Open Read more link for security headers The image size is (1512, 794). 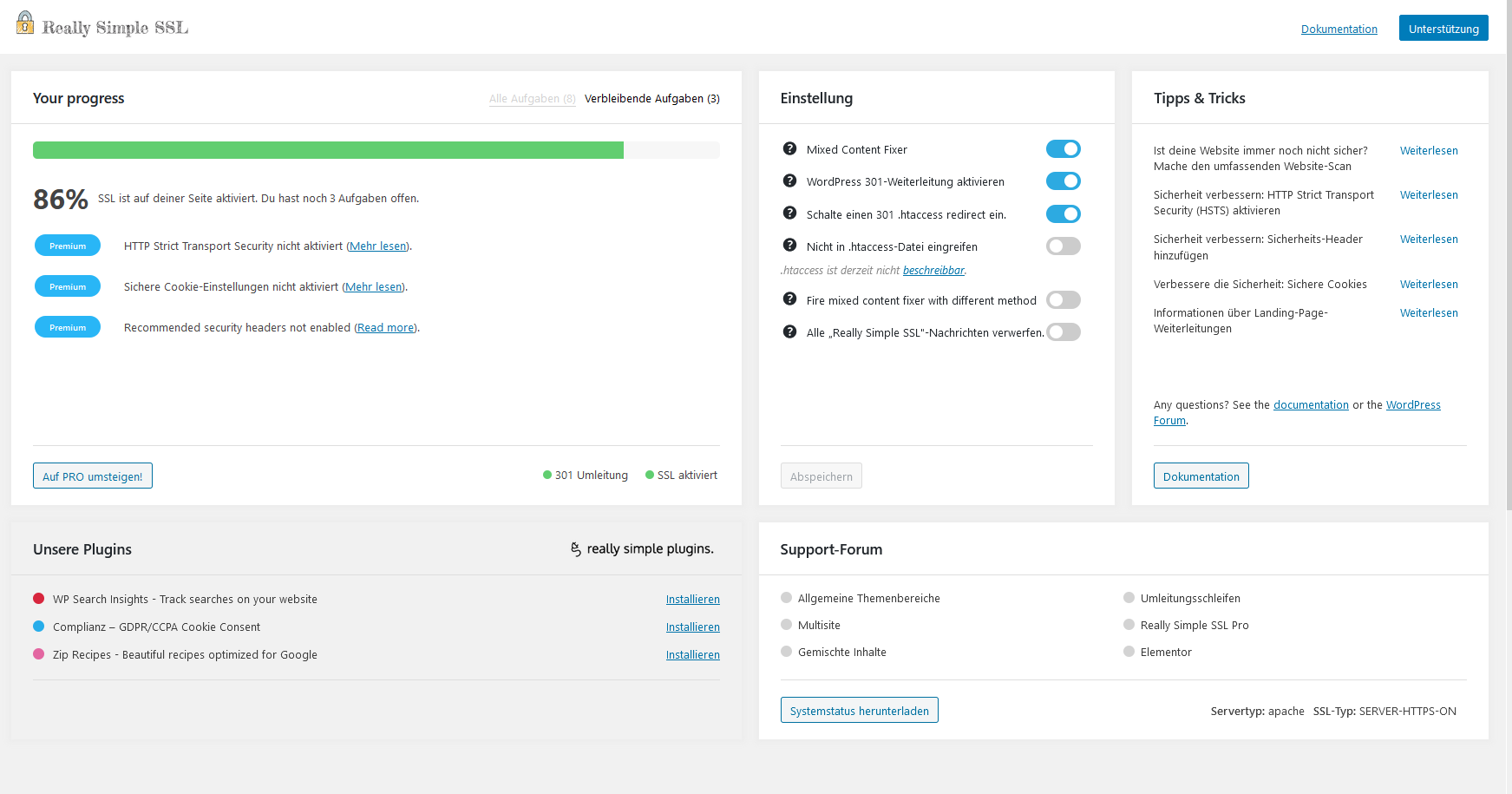coord(386,328)
